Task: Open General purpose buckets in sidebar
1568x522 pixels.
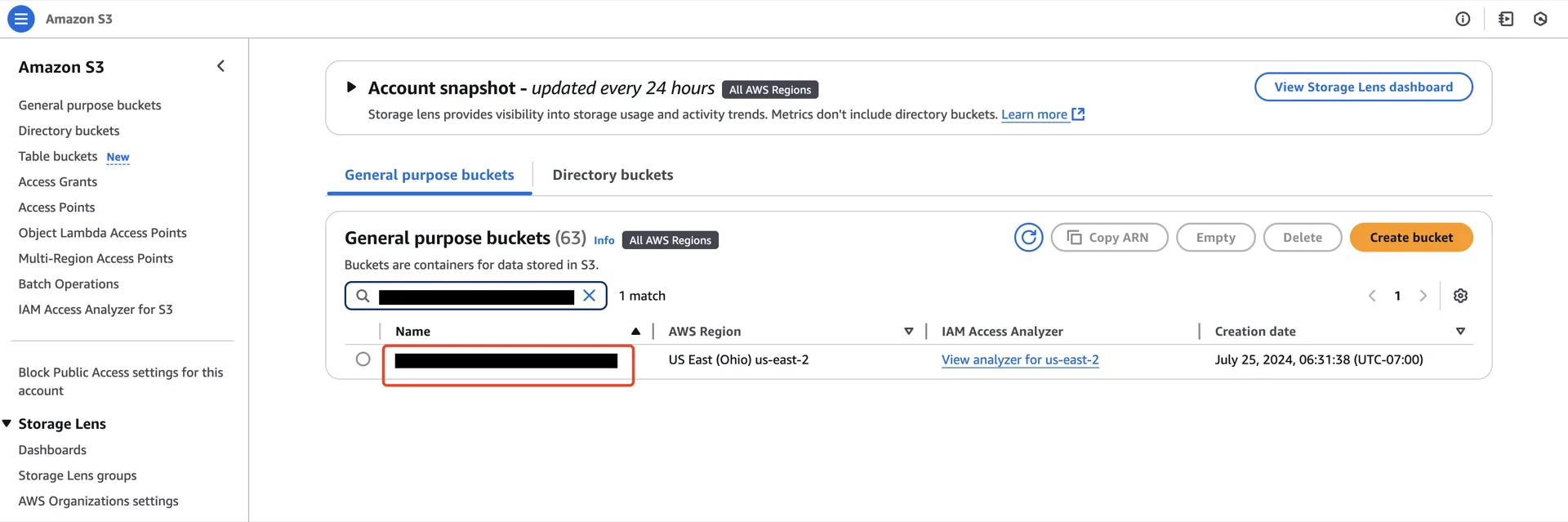Action: point(90,105)
